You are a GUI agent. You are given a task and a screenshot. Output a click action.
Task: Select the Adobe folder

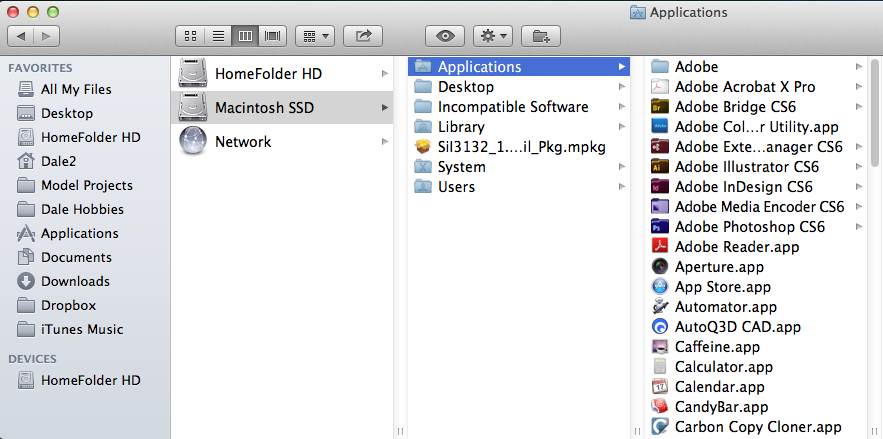coord(757,66)
